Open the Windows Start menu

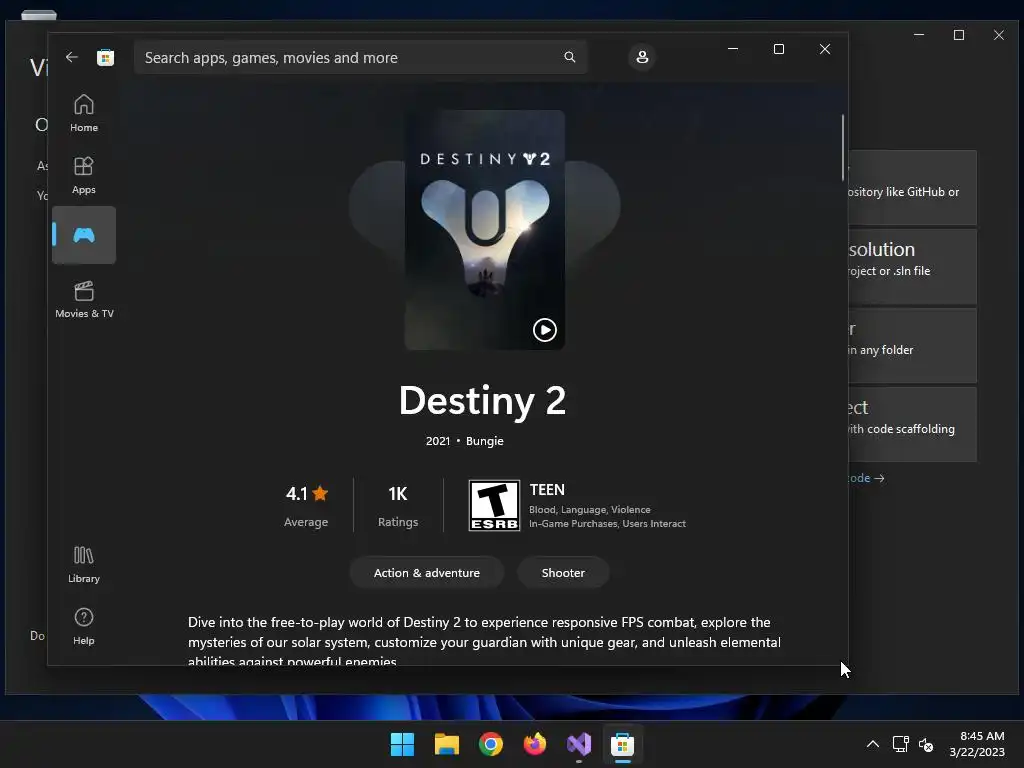[x=402, y=744]
